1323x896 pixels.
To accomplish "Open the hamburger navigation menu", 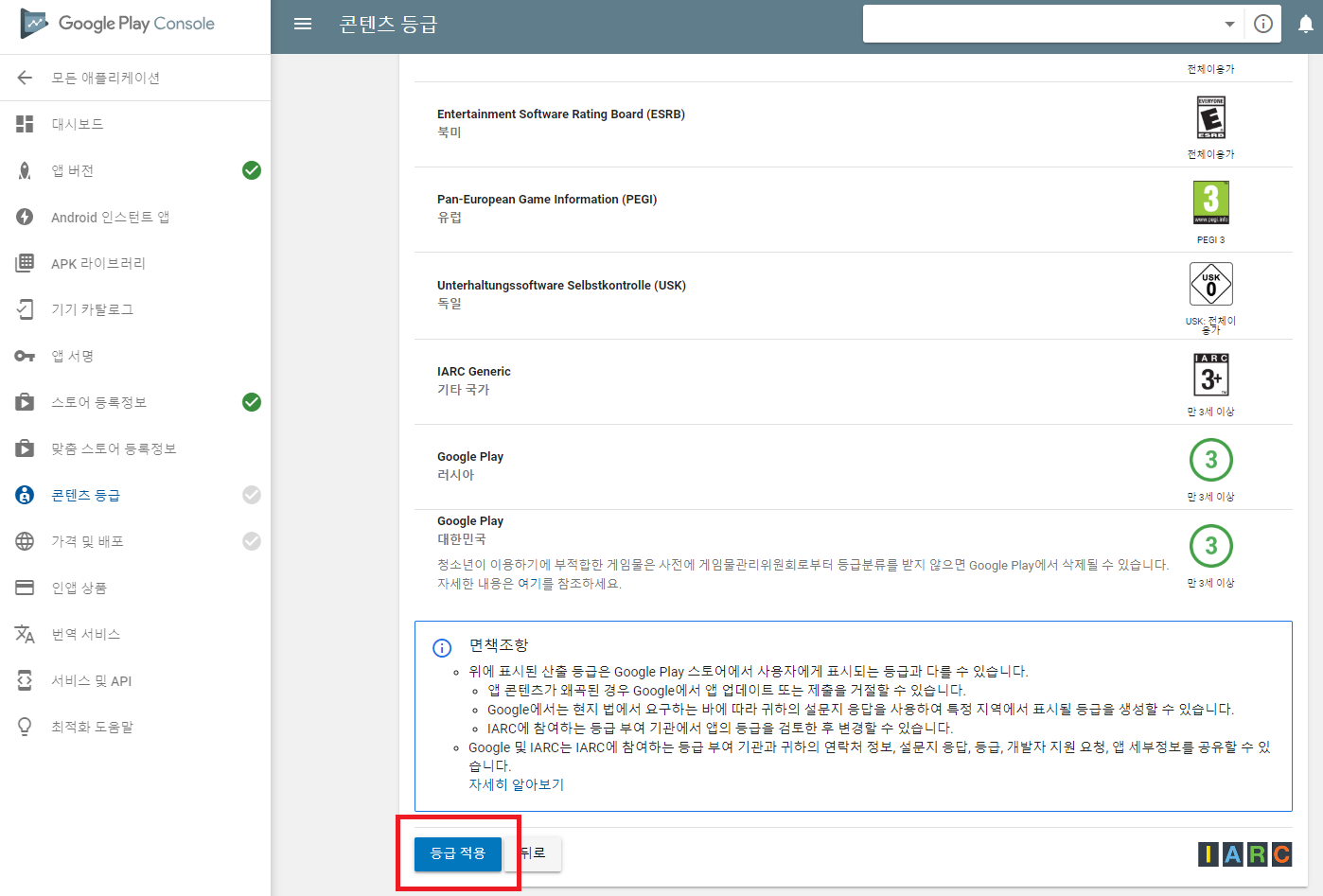I will click(x=303, y=24).
